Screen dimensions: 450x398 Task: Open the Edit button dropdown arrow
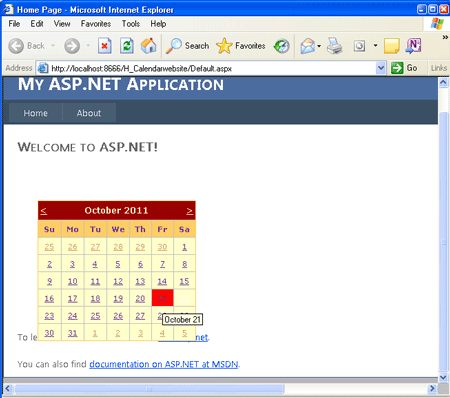coord(375,45)
